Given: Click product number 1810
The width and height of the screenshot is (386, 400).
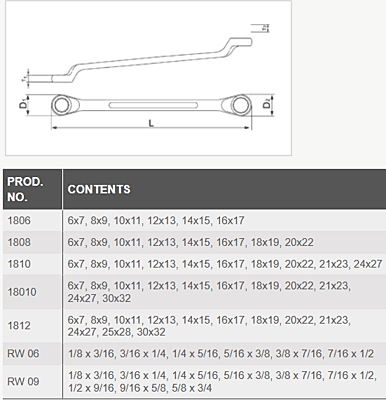Looking at the screenshot, I should click(19, 264).
